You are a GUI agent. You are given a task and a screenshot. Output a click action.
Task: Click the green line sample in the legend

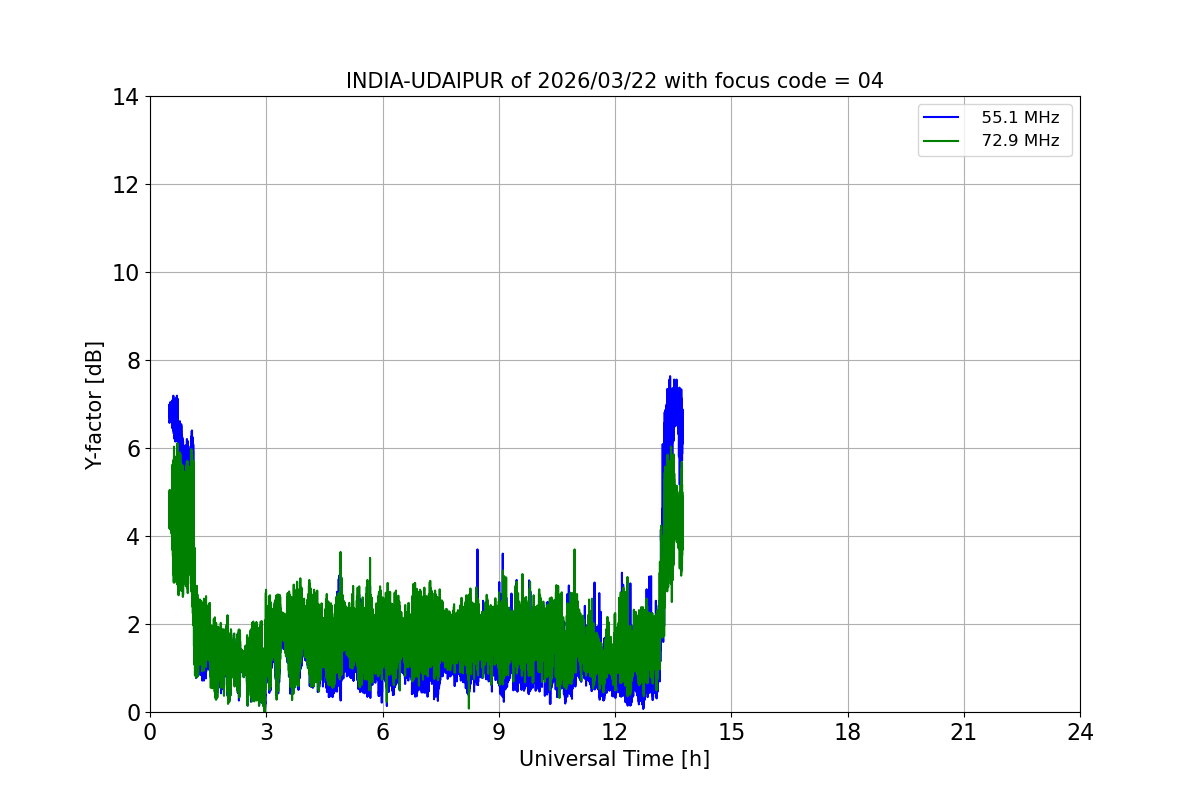(x=941, y=141)
